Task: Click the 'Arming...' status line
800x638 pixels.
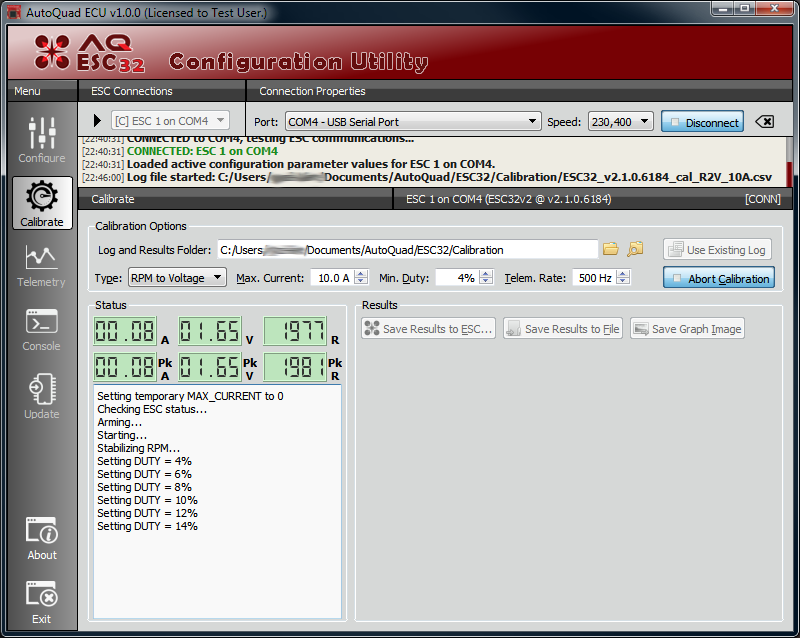Action: click(x=120, y=422)
